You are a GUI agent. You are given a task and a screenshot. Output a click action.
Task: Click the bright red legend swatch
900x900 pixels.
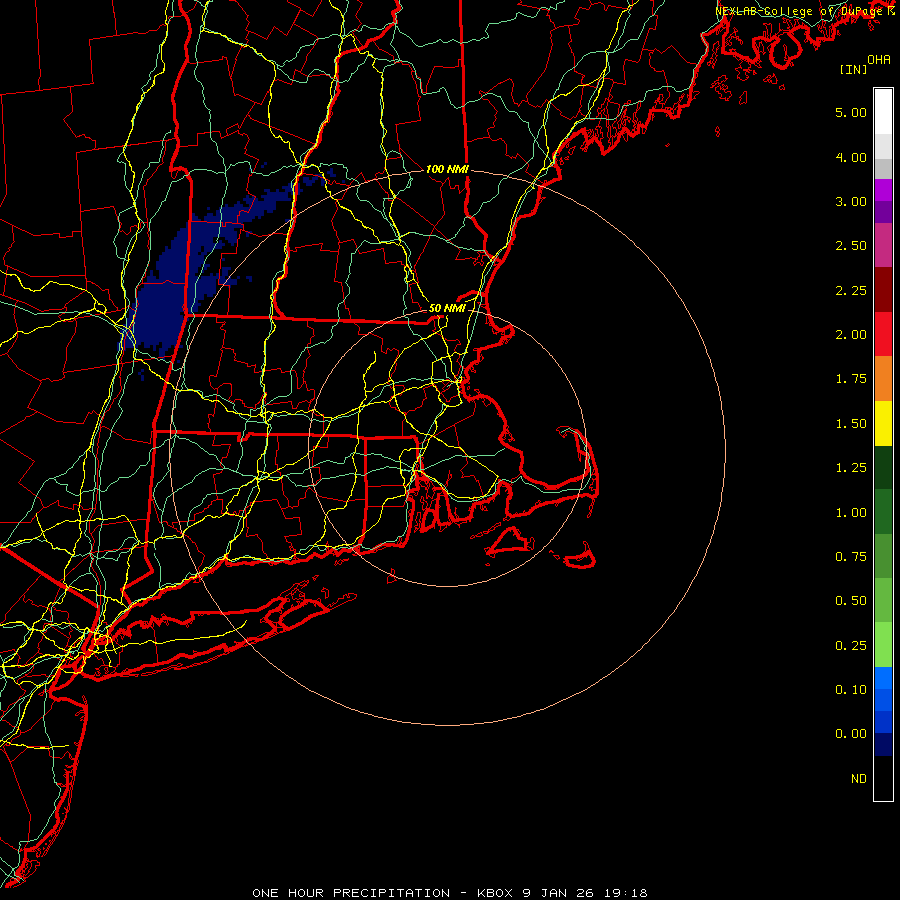(883, 334)
